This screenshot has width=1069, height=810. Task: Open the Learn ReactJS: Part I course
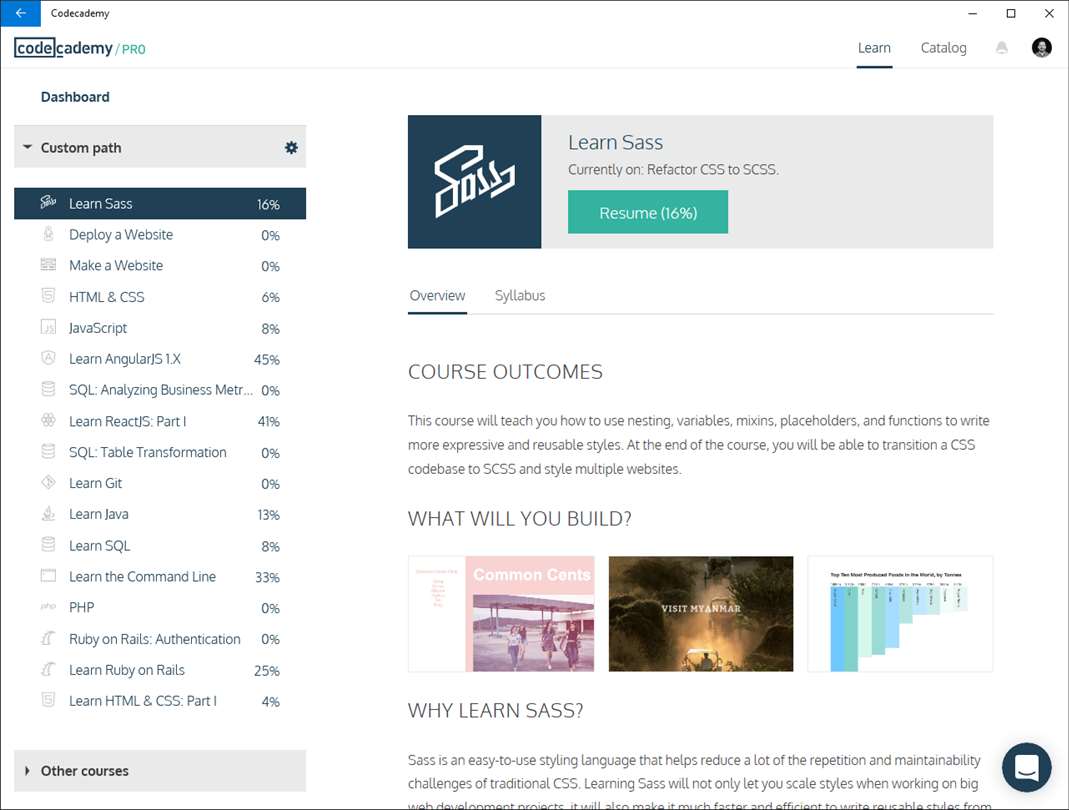tap(160, 421)
